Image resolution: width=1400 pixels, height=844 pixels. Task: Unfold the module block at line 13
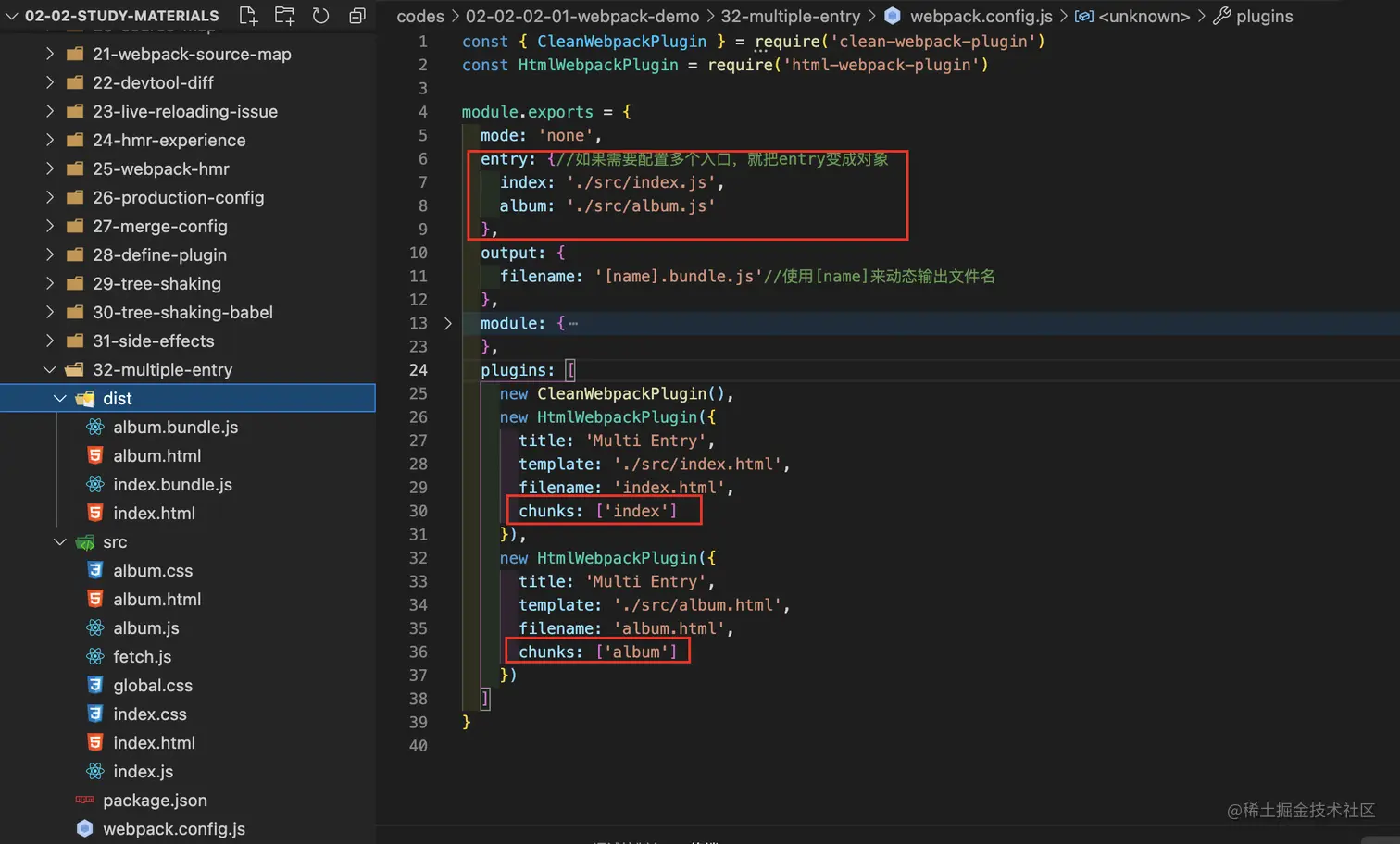pyautogui.click(x=448, y=323)
